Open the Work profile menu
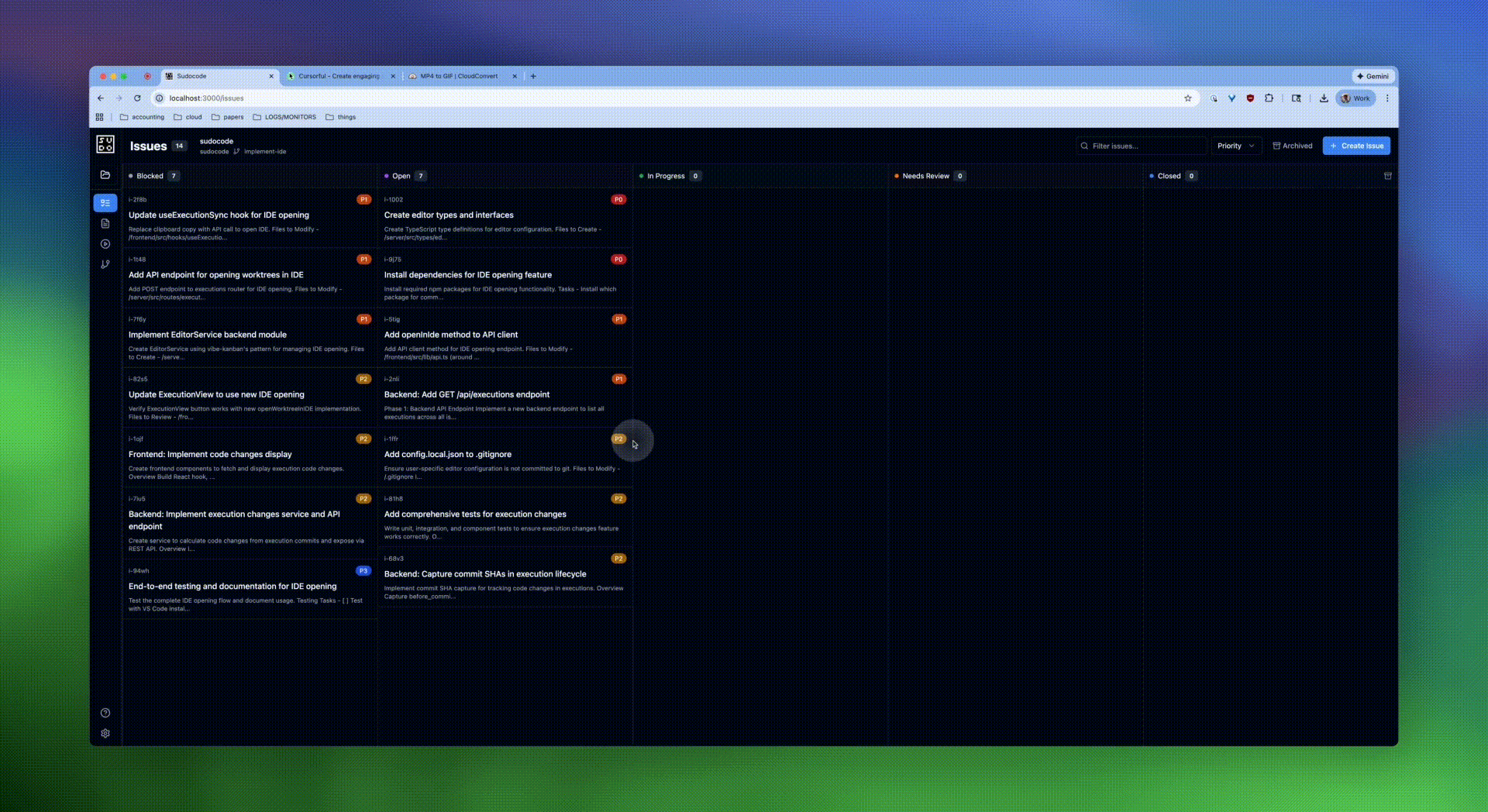The width and height of the screenshot is (1488, 812). [1355, 98]
